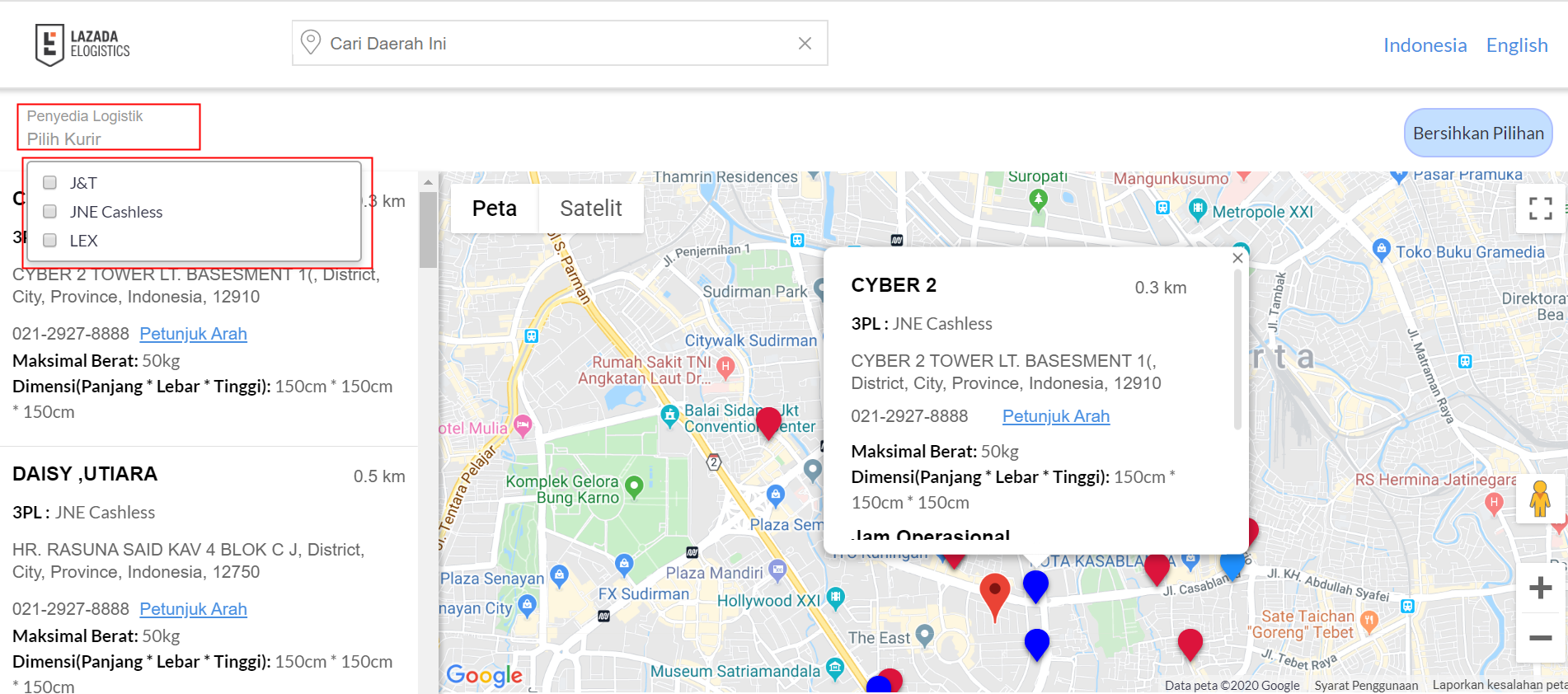Click red marker near Balai Sidang Convention Center
The height and width of the screenshot is (694, 1568).
(x=768, y=423)
